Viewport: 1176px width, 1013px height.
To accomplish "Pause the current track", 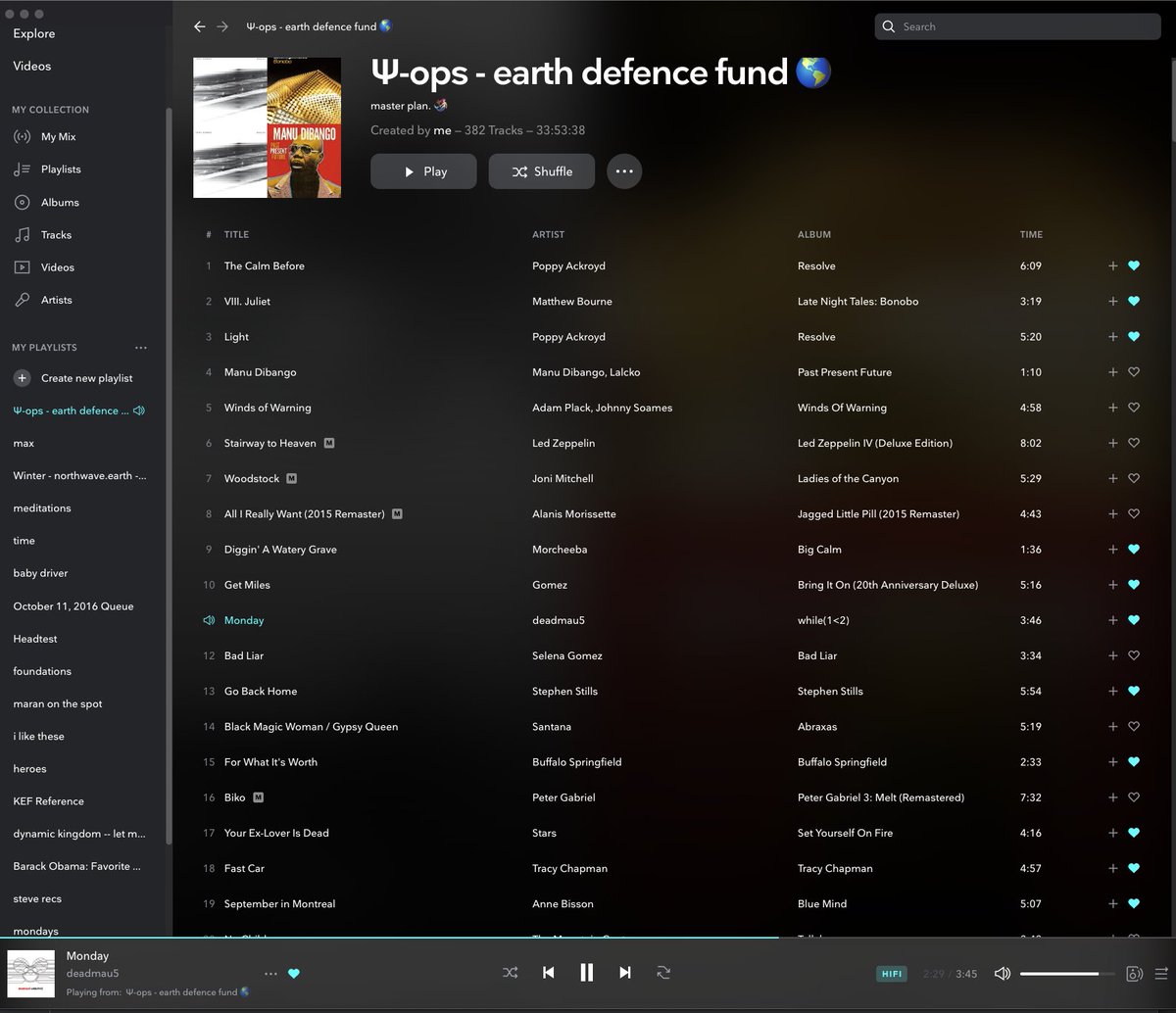I will pos(587,972).
